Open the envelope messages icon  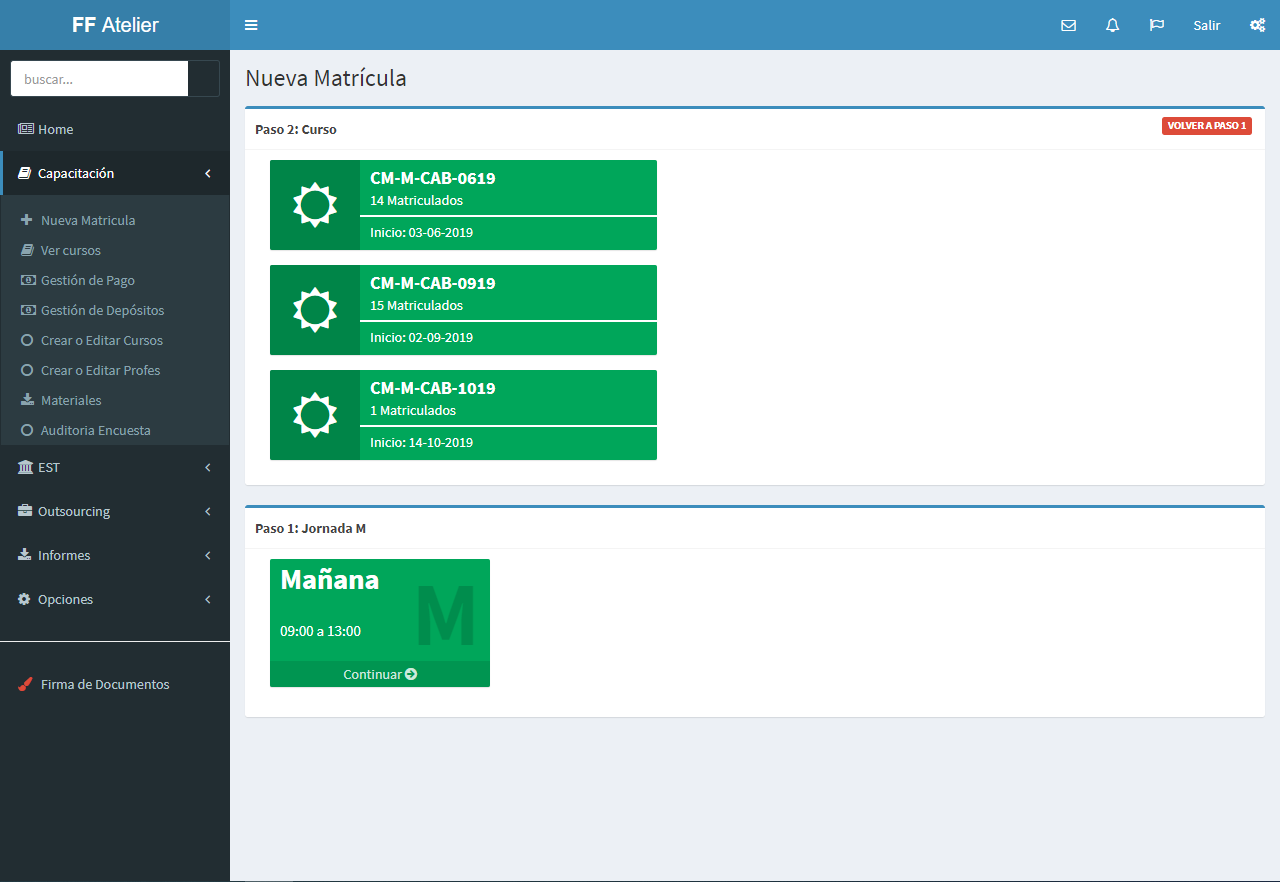pos(1068,25)
